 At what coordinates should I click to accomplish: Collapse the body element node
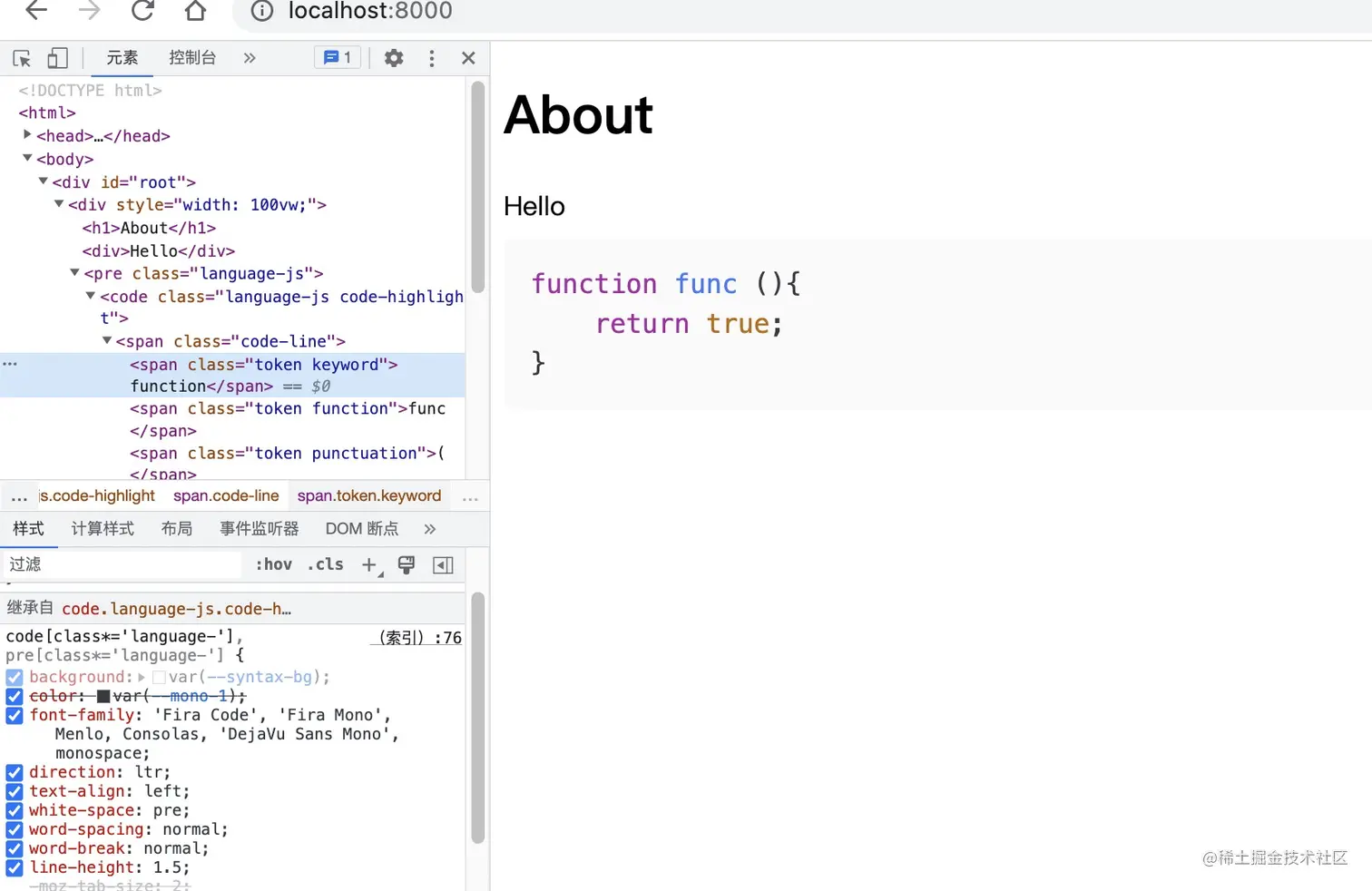click(27, 158)
